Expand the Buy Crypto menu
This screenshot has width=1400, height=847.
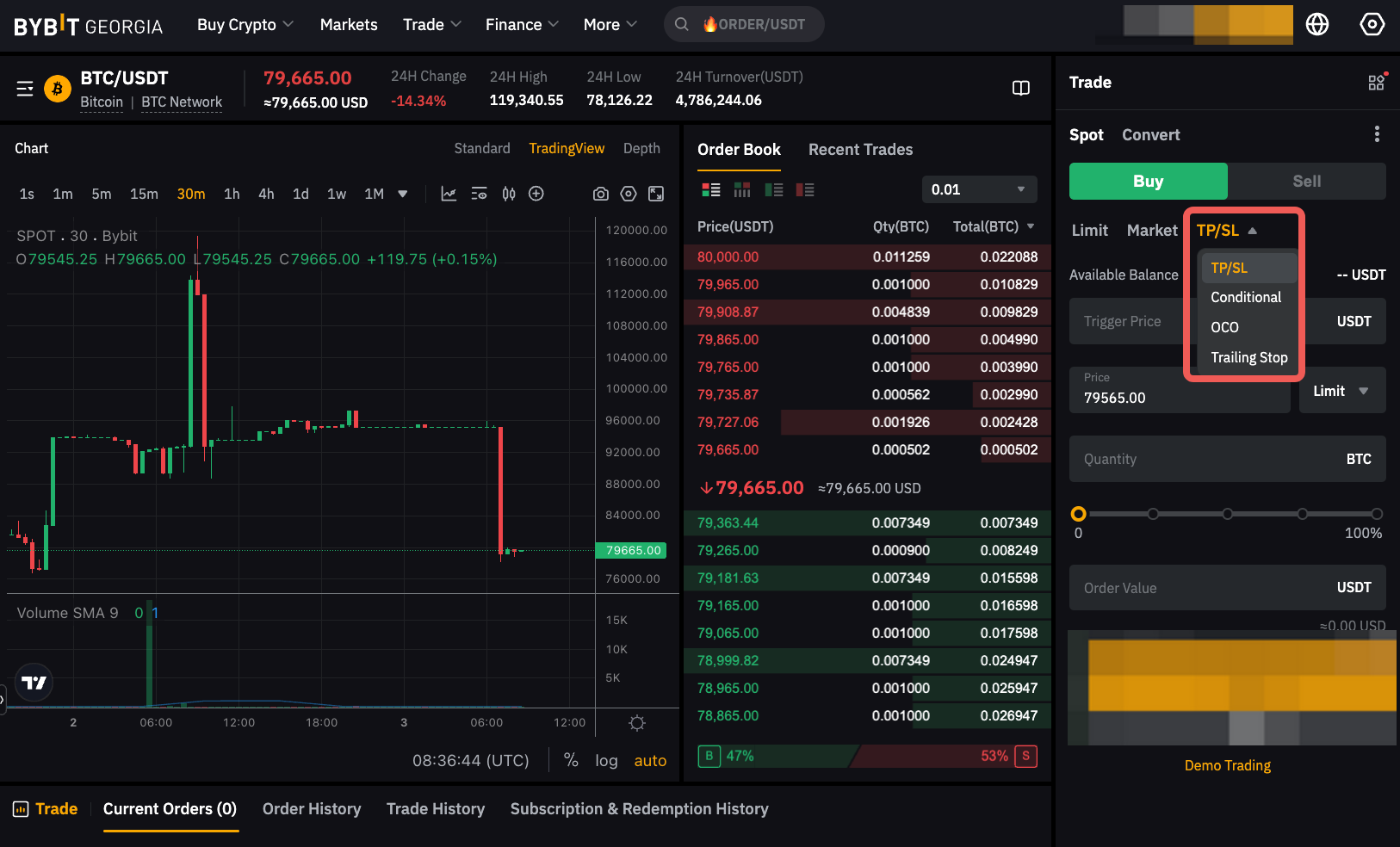pos(245,24)
